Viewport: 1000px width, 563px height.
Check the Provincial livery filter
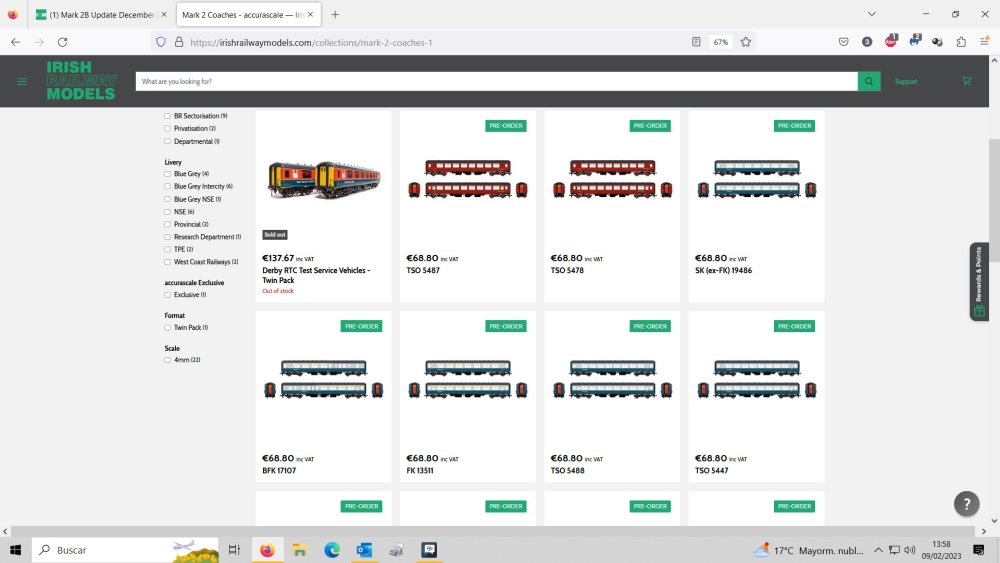[167, 224]
